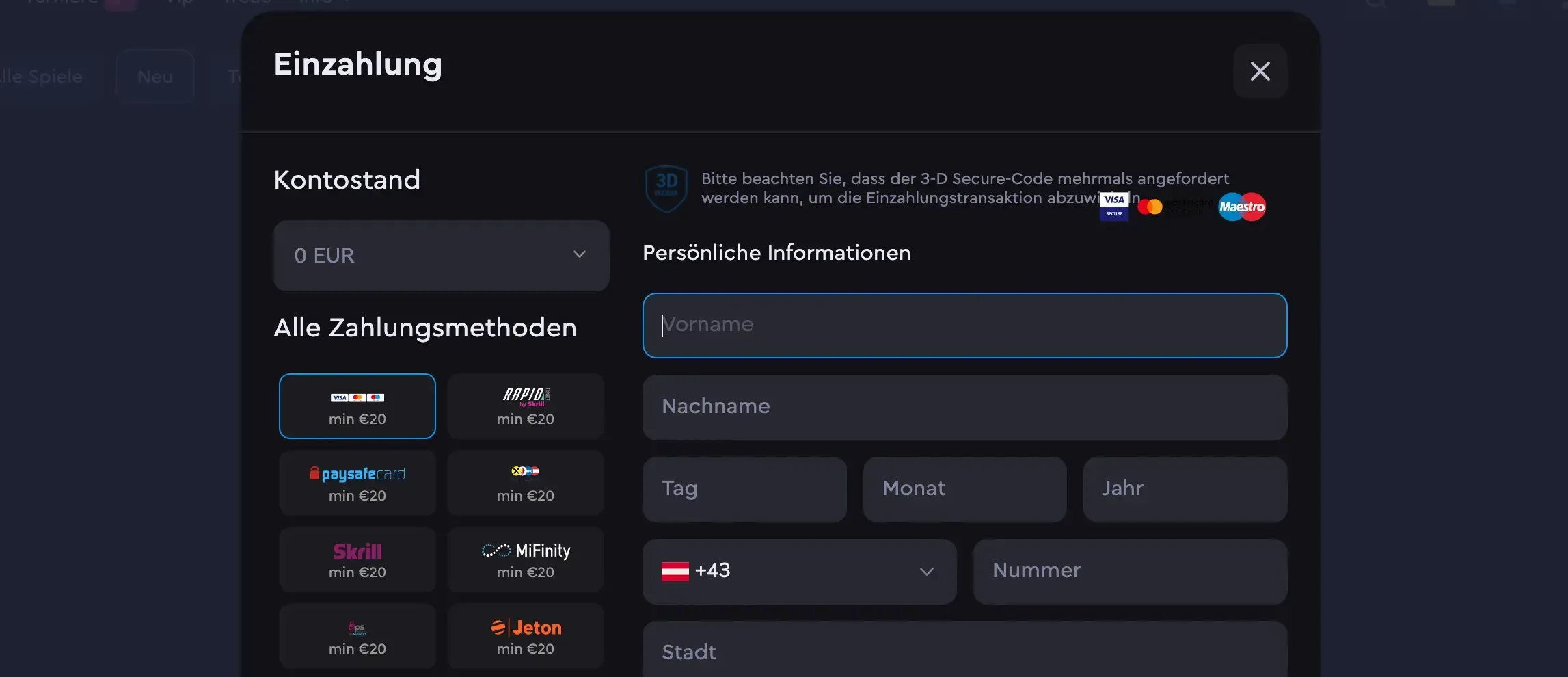Close the Einzahlung dialog
The height and width of the screenshot is (677, 1568).
(1260, 71)
